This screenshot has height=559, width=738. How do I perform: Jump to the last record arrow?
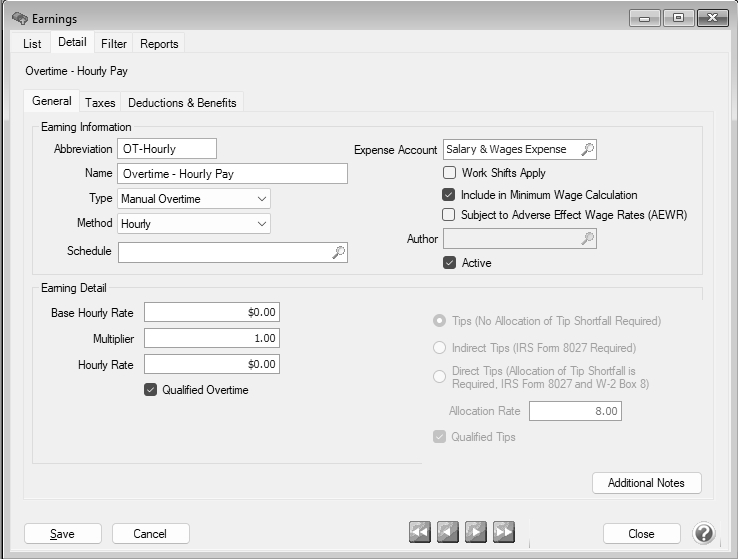tap(504, 533)
